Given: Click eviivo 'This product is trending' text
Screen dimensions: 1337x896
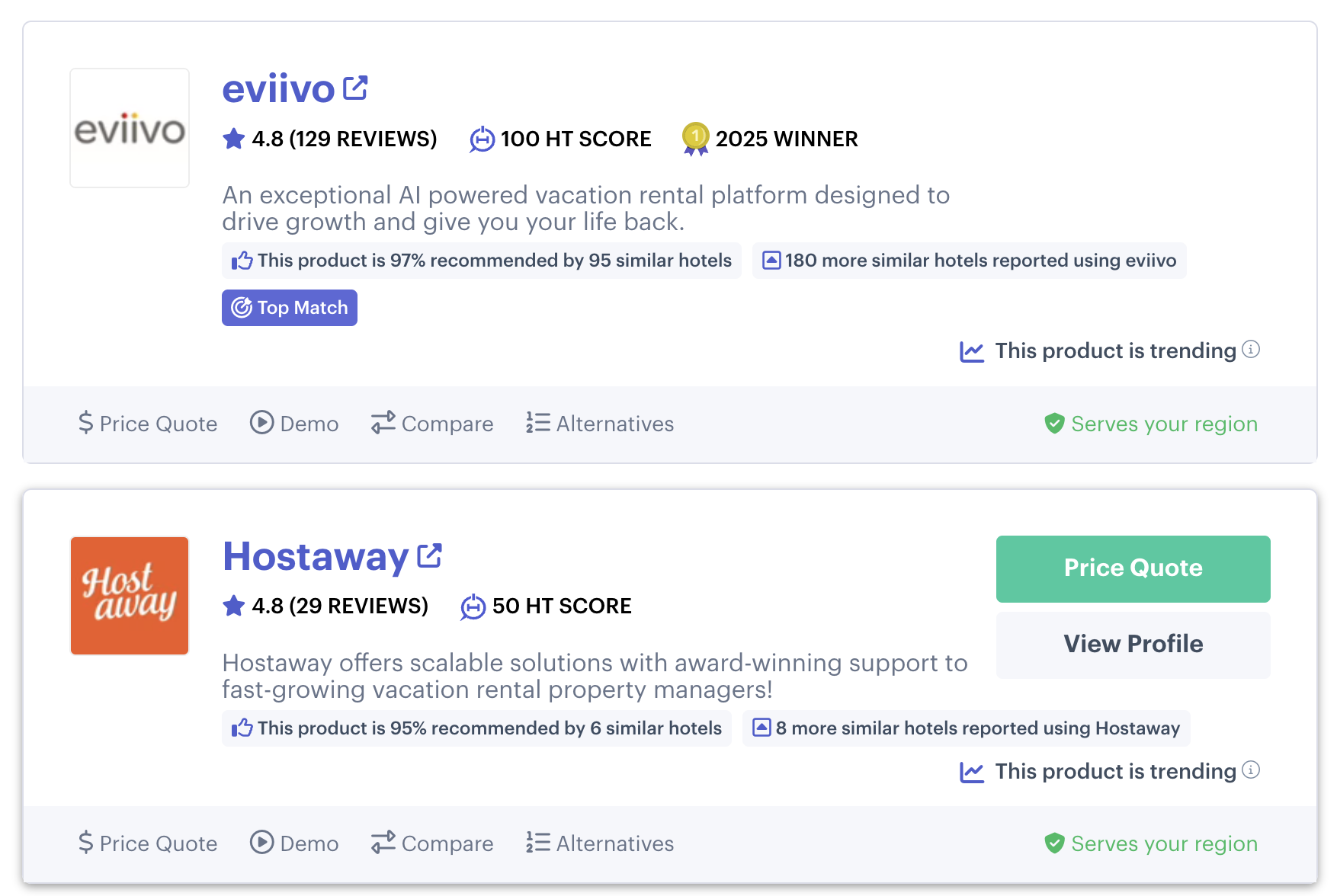Looking at the screenshot, I should [1116, 351].
